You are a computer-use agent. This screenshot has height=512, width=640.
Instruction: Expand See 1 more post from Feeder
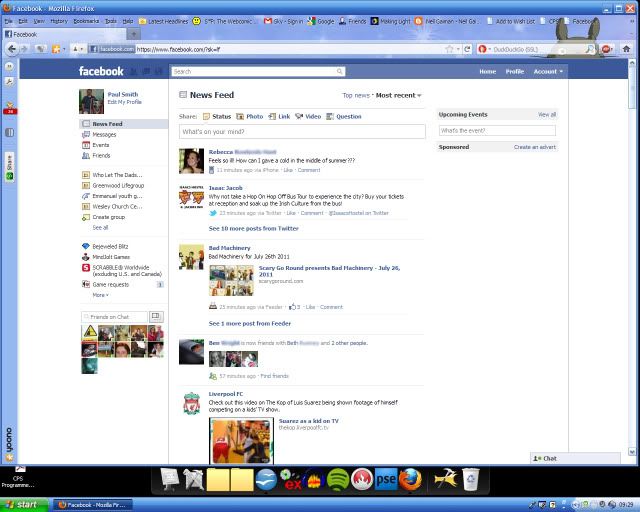pyautogui.click(x=250, y=323)
